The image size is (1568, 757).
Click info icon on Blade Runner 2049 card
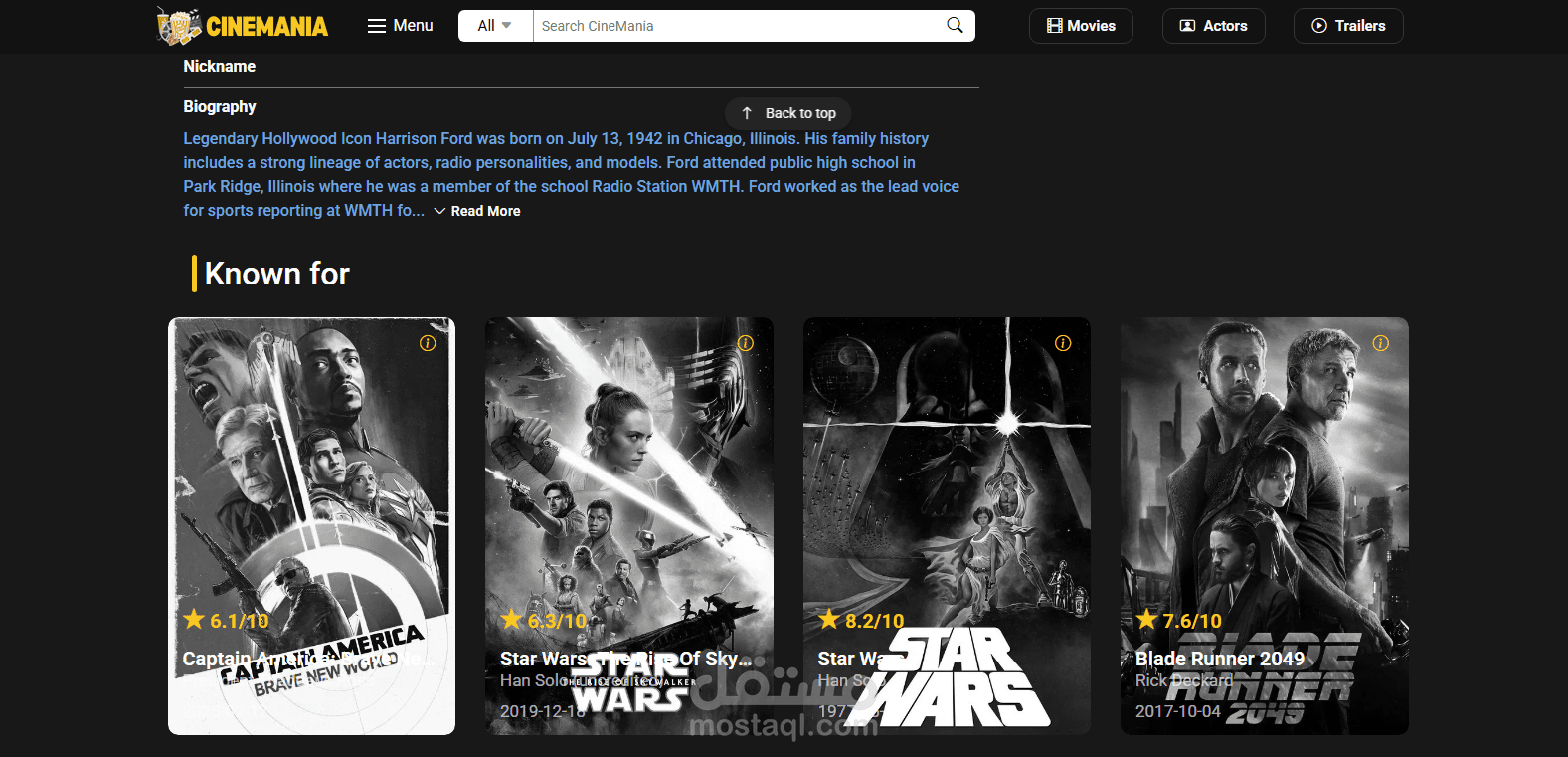click(x=1381, y=343)
